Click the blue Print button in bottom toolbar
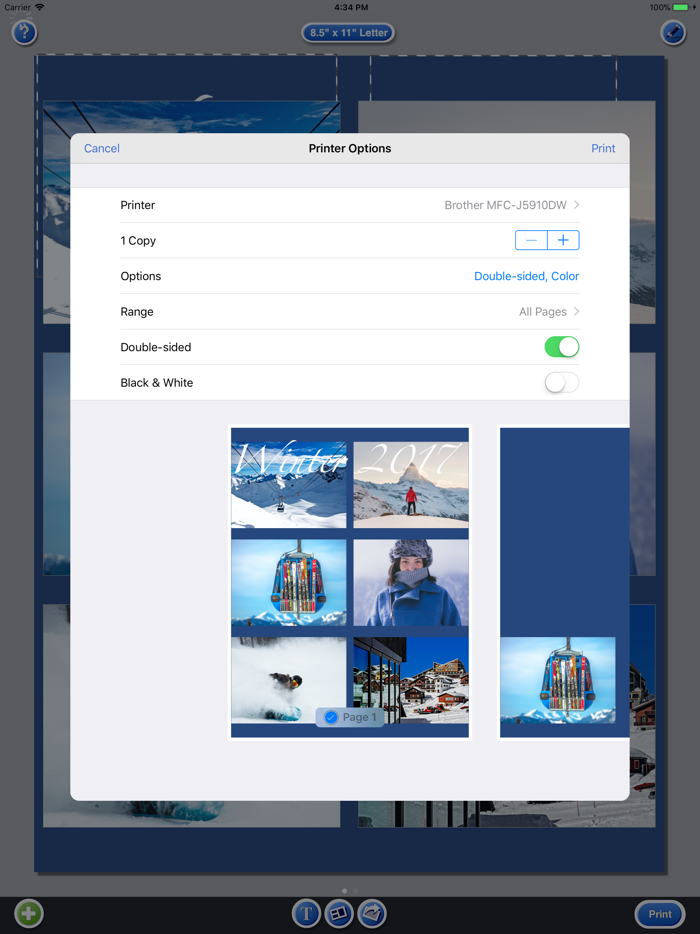 point(660,914)
